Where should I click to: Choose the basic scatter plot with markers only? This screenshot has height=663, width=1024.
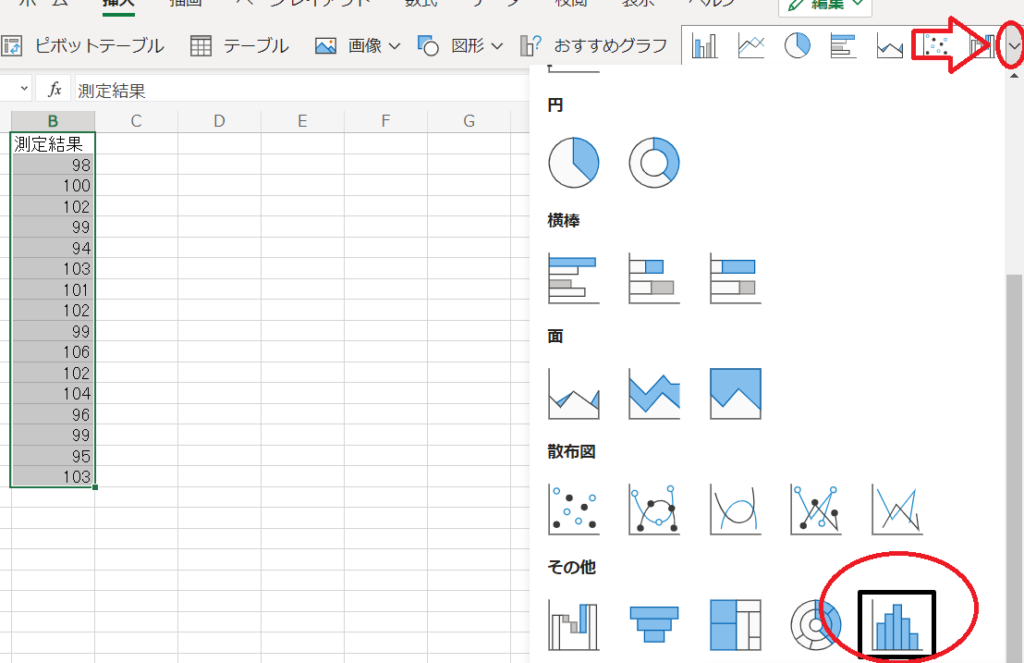(574, 509)
